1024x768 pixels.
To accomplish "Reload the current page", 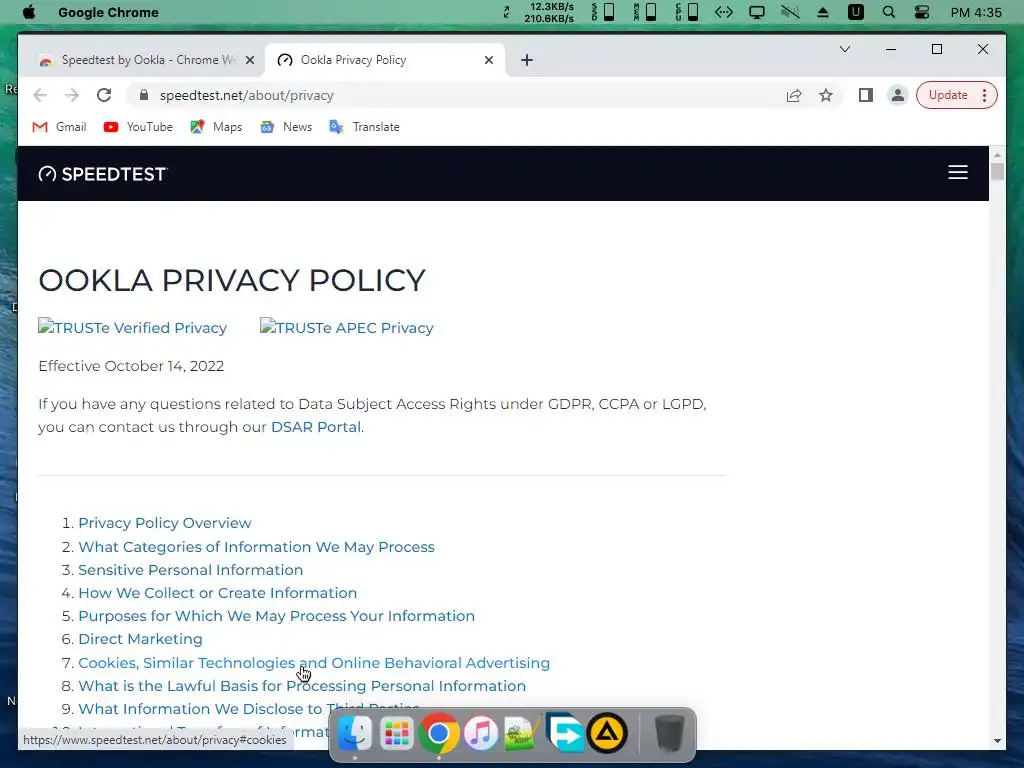I will coord(104,95).
